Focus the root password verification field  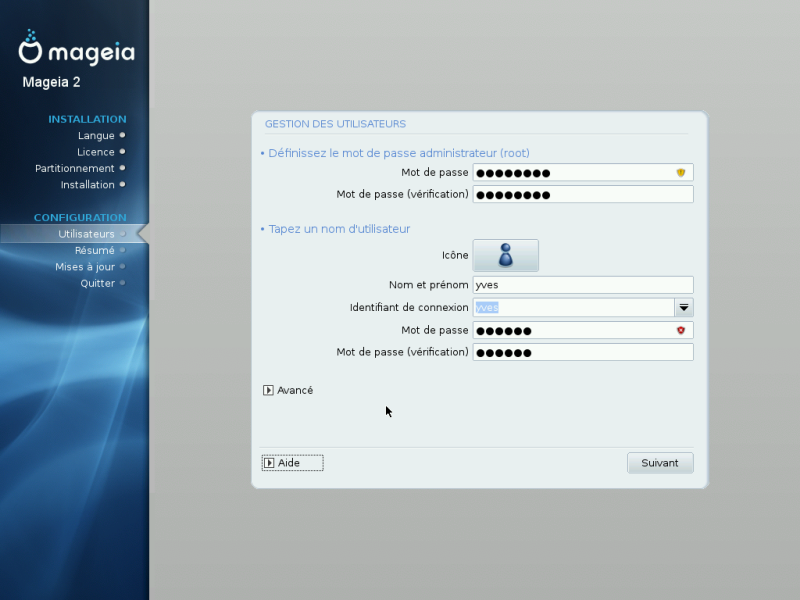coord(583,194)
